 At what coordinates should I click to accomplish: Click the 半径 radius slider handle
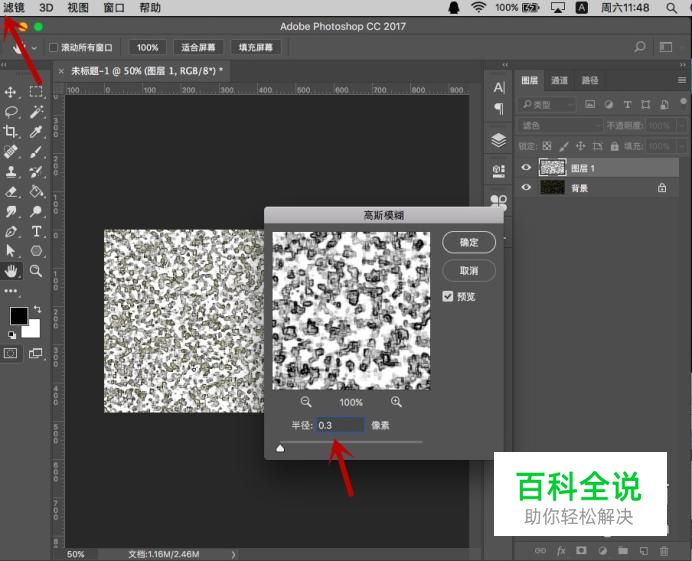(x=280, y=449)
